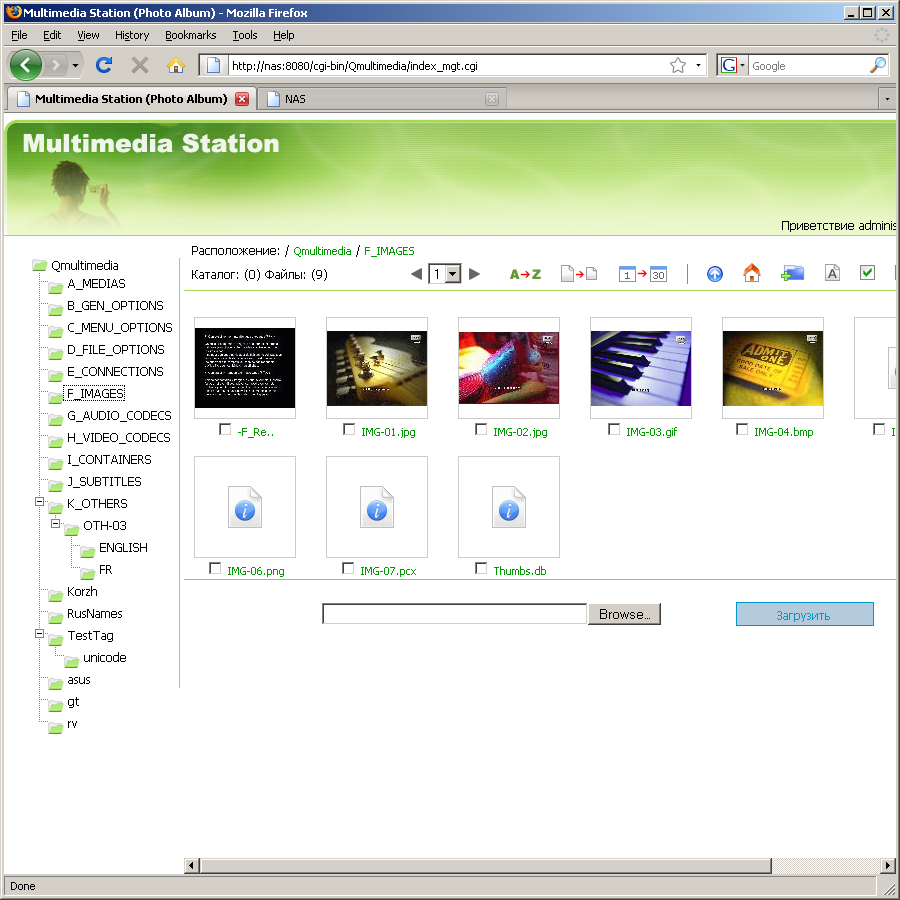The image size is (900, 900).
Task: Bookmark this page with the star icon
Action: pos(678,65)
